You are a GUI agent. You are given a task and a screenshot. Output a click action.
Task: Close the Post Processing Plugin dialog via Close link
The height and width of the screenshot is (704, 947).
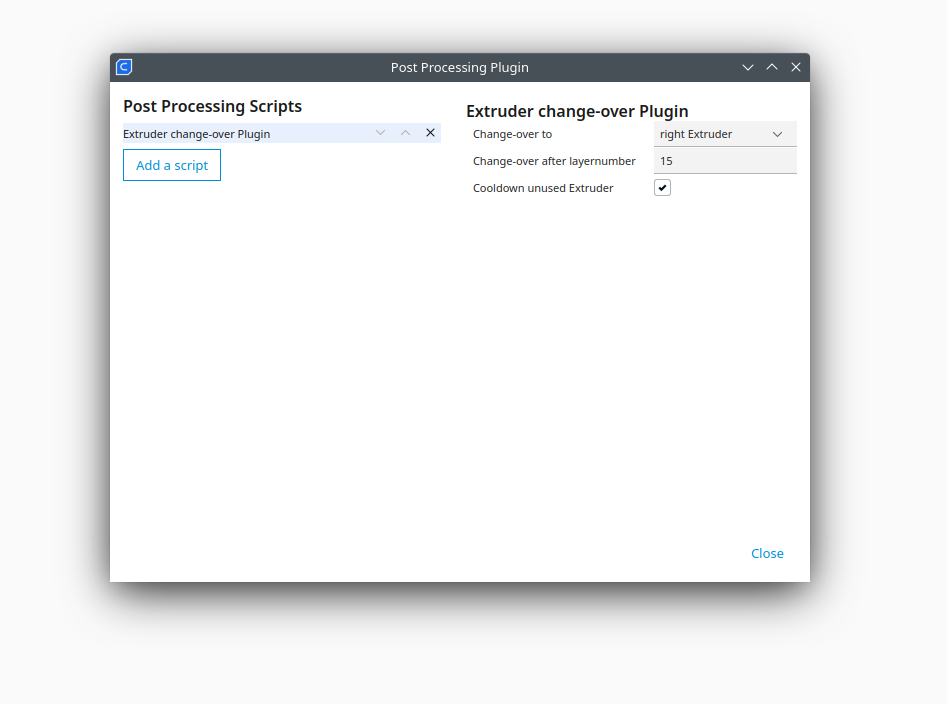(767, 553)
